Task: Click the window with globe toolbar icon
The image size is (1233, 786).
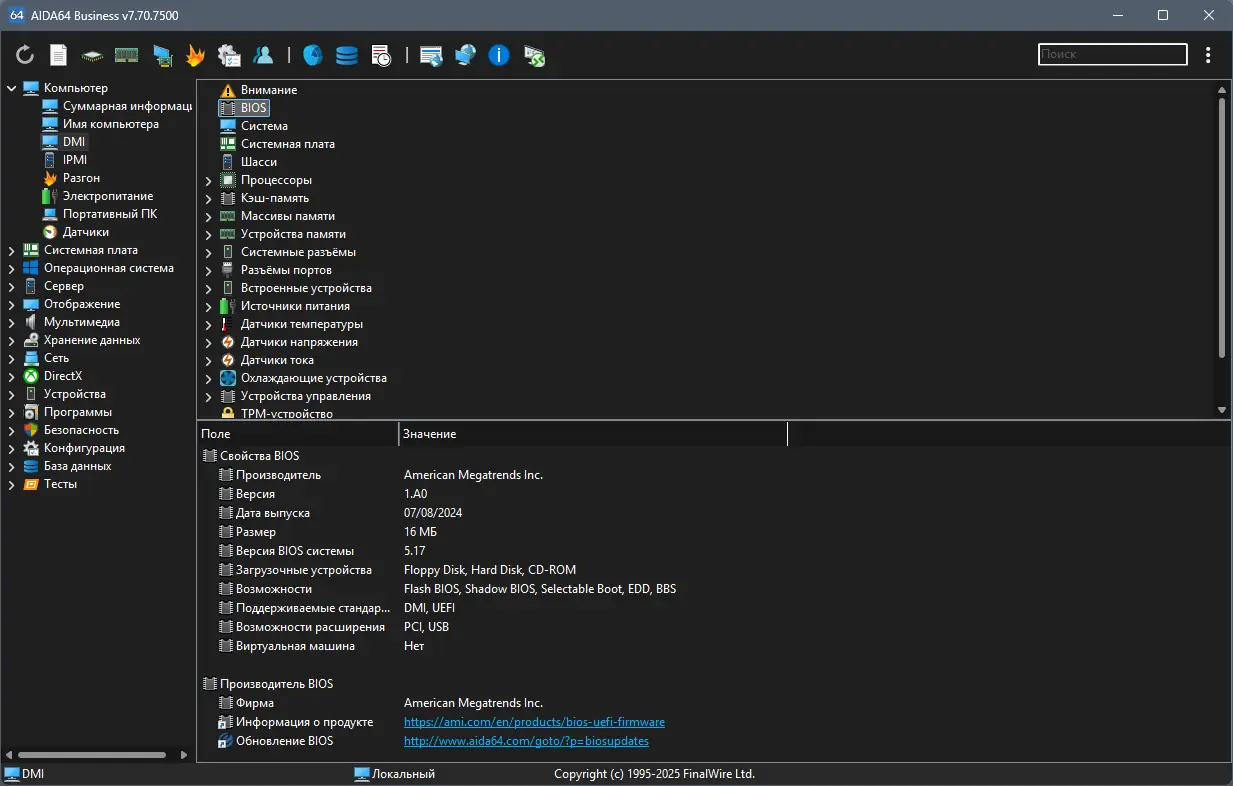Action: point(431,55)
